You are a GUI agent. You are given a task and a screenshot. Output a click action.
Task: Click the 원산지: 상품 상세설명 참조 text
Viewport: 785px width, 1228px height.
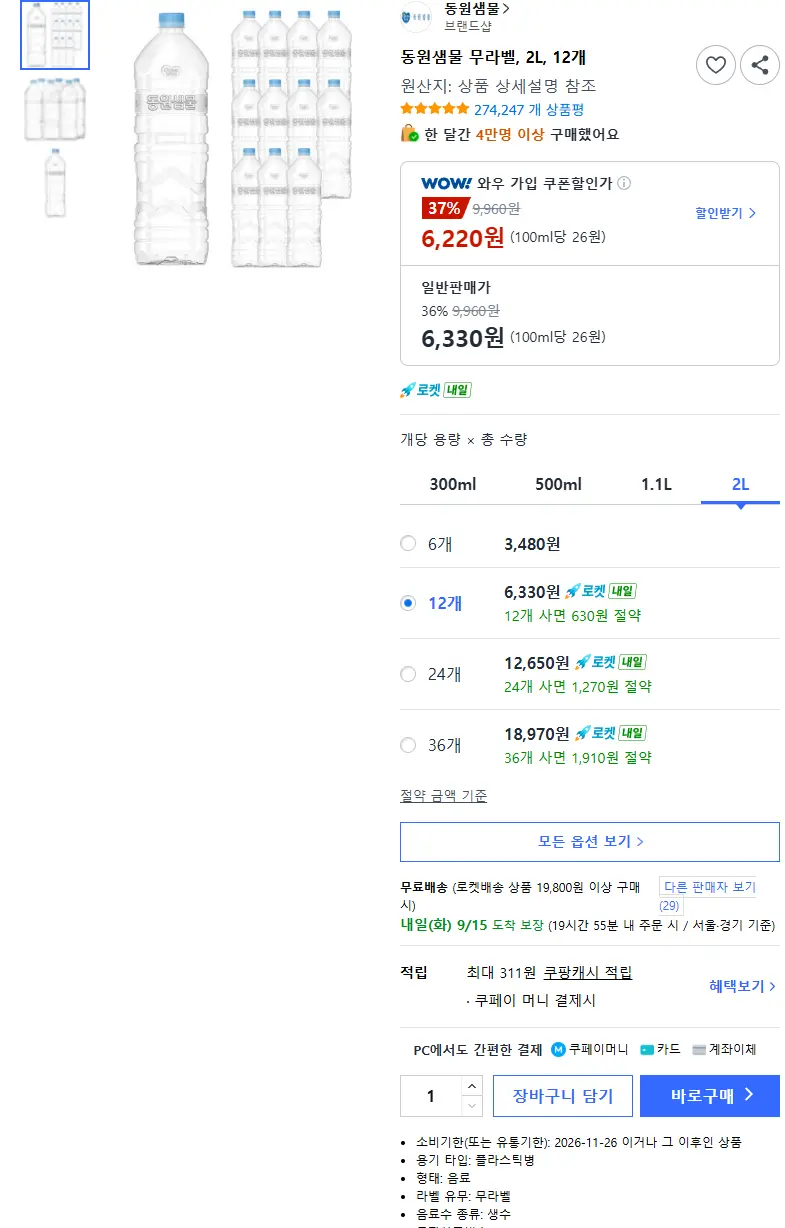[x=498, y=86]
